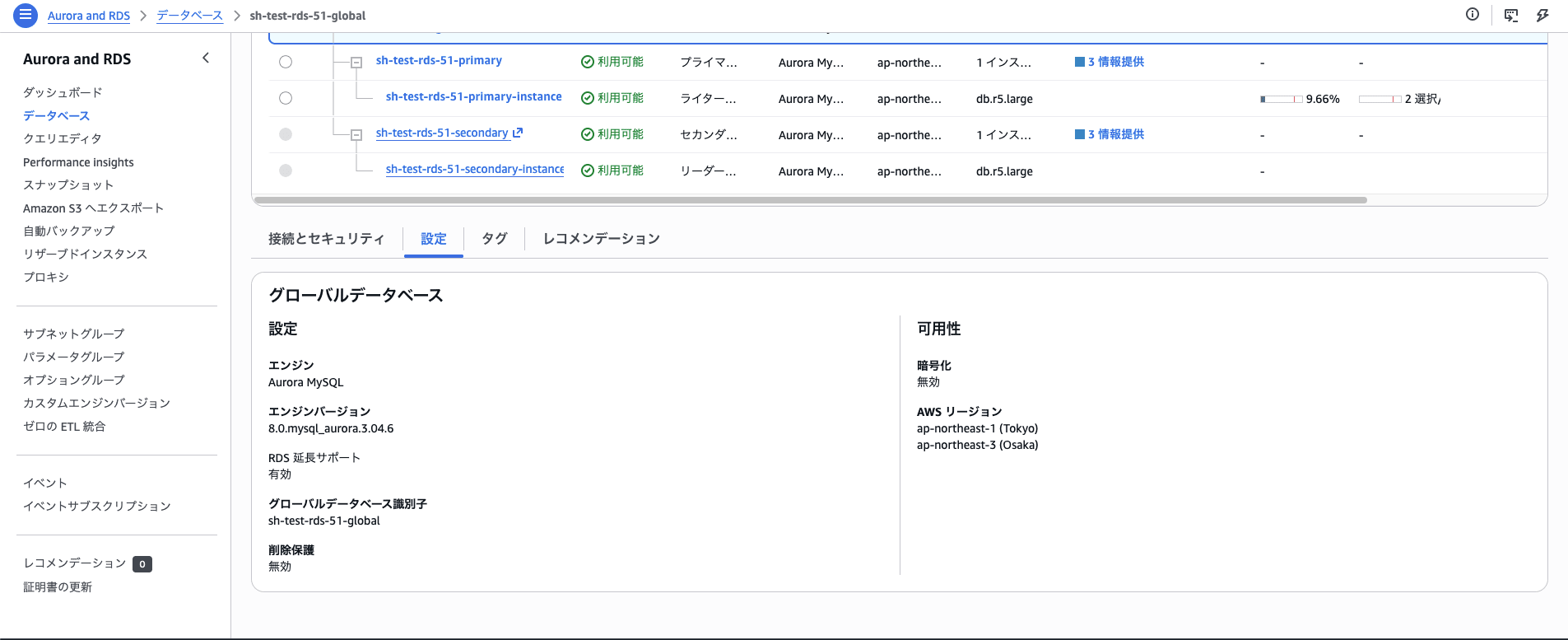Image resolution: width=1568 pixels, height=640 pixels.
Task: Open オプショングループ in sidebar
Action: [74, 380]
